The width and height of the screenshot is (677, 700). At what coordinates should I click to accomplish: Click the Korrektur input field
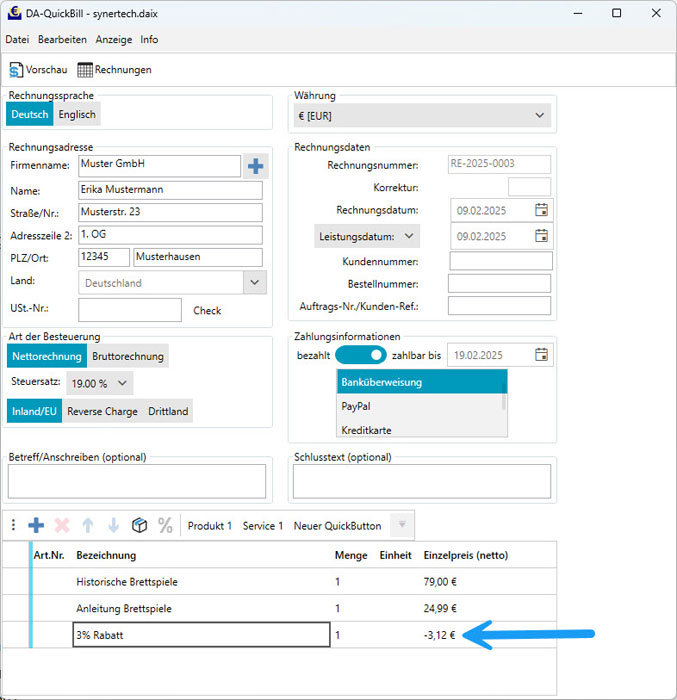click(529, 187)
